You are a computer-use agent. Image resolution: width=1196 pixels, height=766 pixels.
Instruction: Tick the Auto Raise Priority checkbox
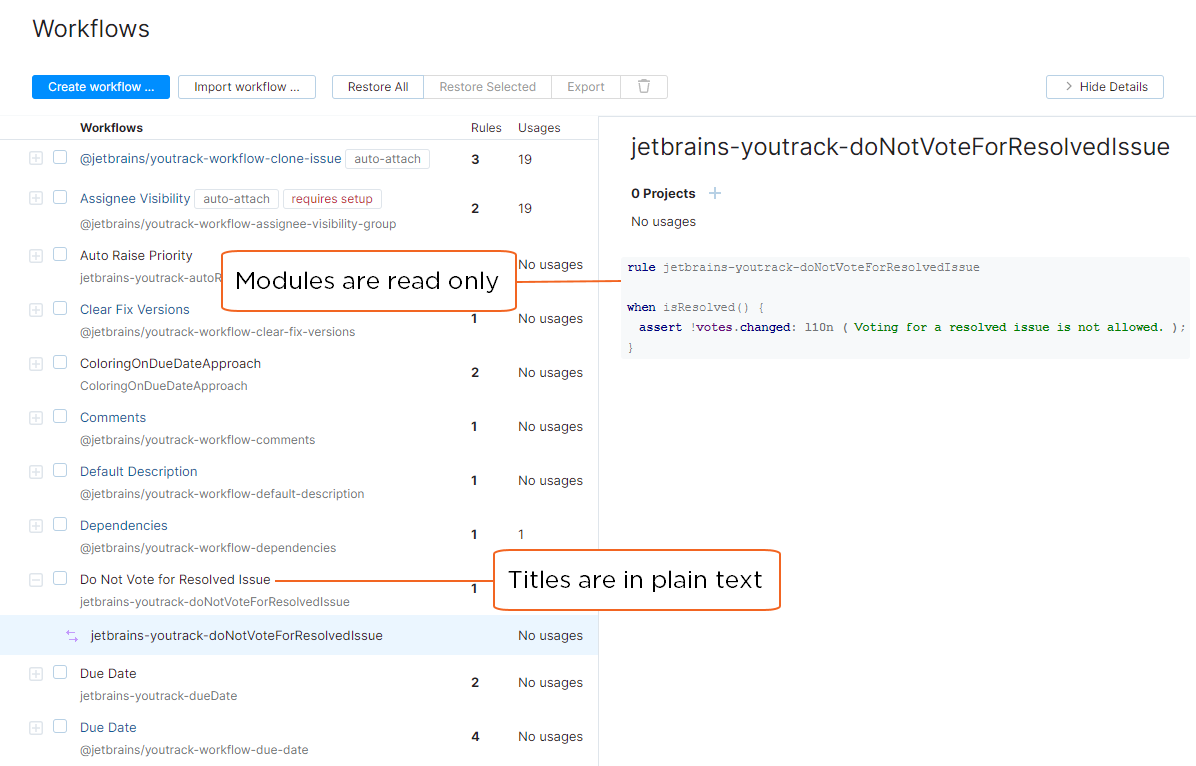[60, 255]
